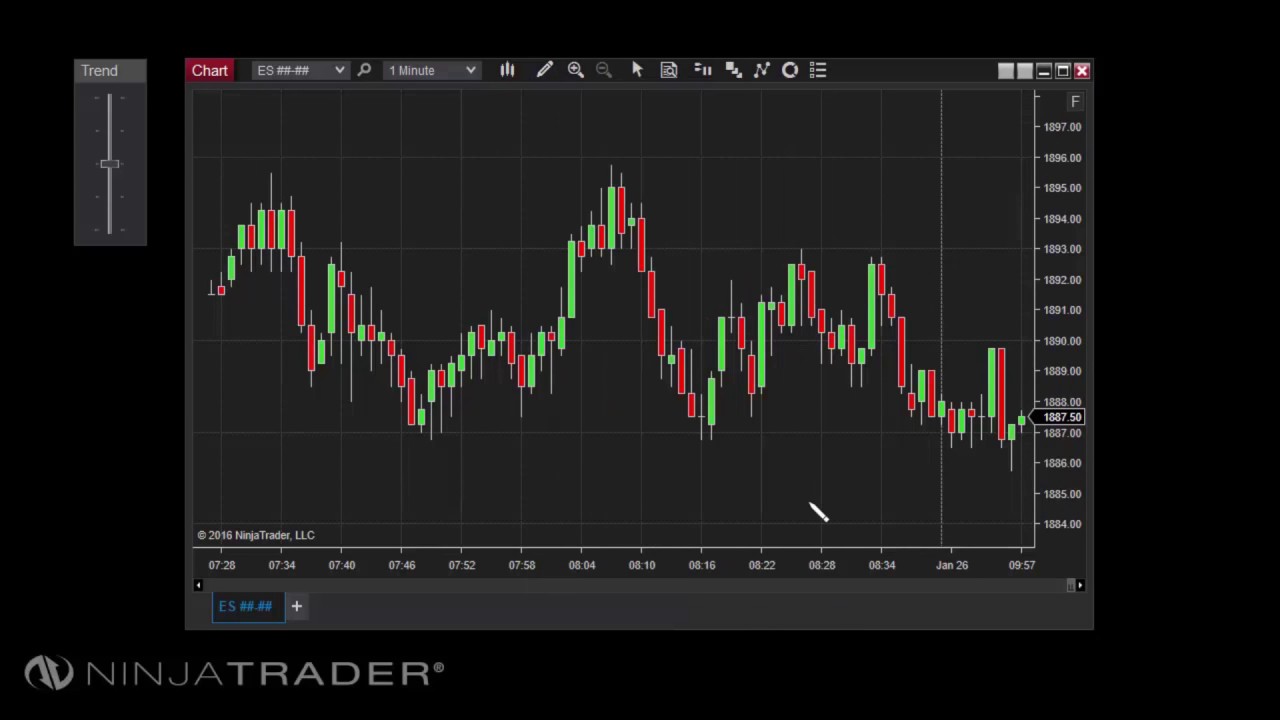
Task: Click the red Chart title label
Action: click(x=210, y=70)
